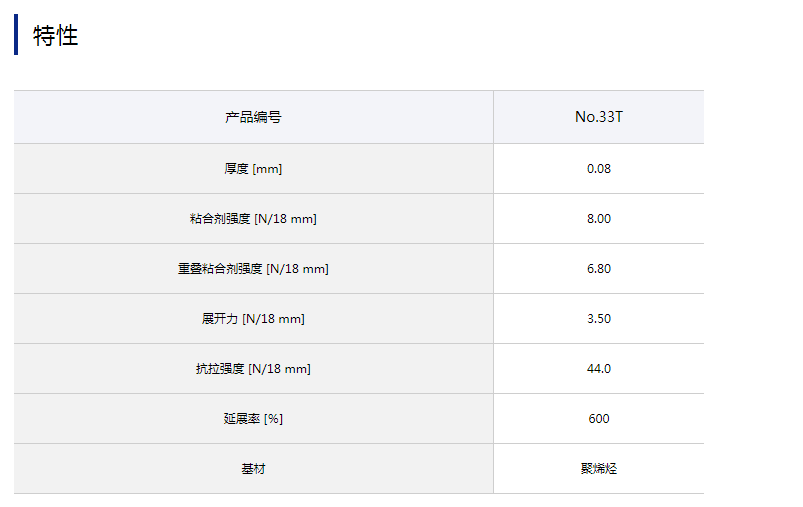Click the 抗拉强度 [N/18 mm] label

click(x=253, y=369)
